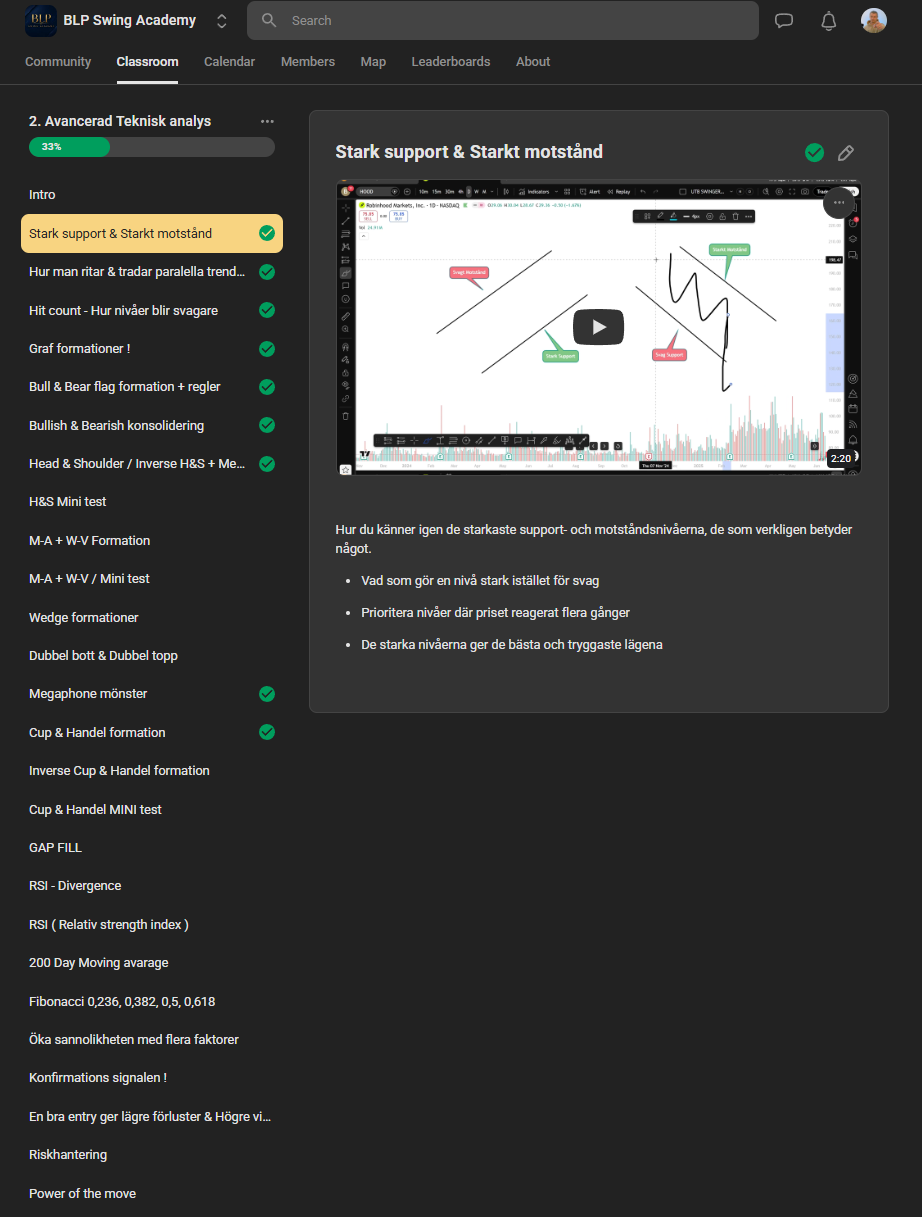Open the notifications bell
The image size is (922, 1217).
click(x=829, y=21)
